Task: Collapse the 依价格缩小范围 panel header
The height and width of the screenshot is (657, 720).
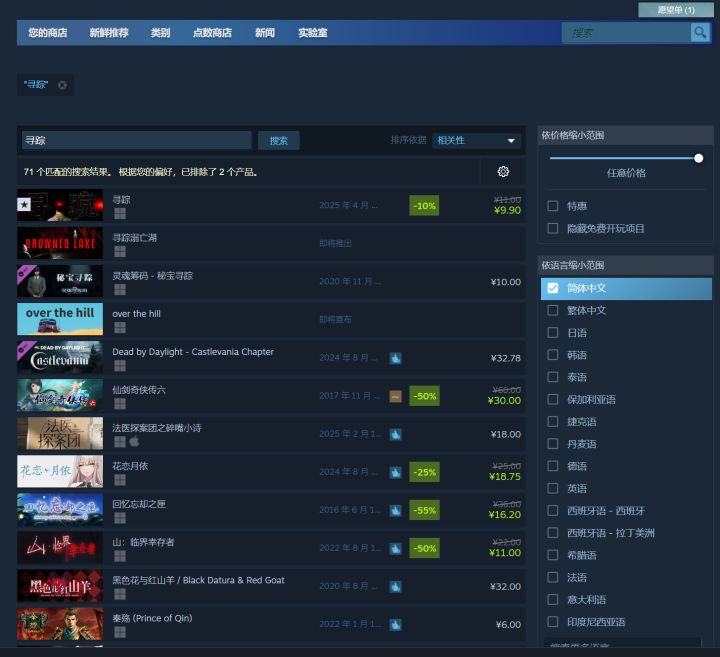Action: point(625,135)
